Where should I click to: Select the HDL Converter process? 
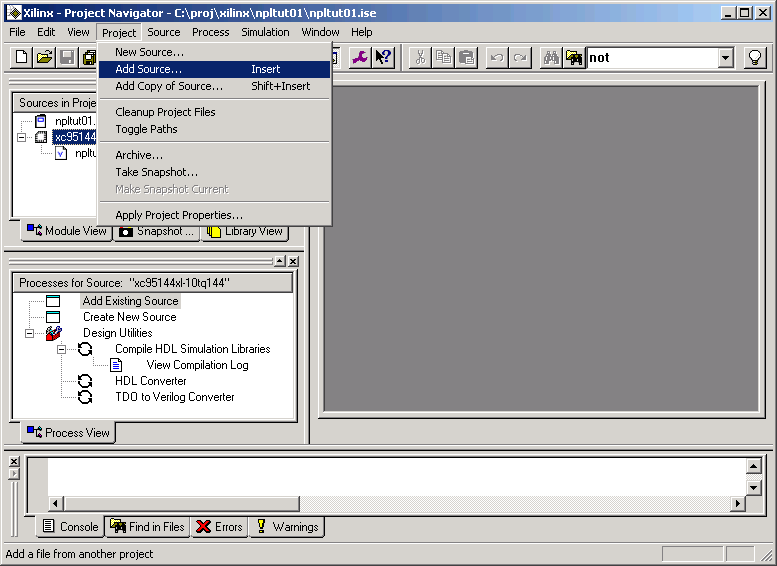pyautogui.click(x=150, y=381)
